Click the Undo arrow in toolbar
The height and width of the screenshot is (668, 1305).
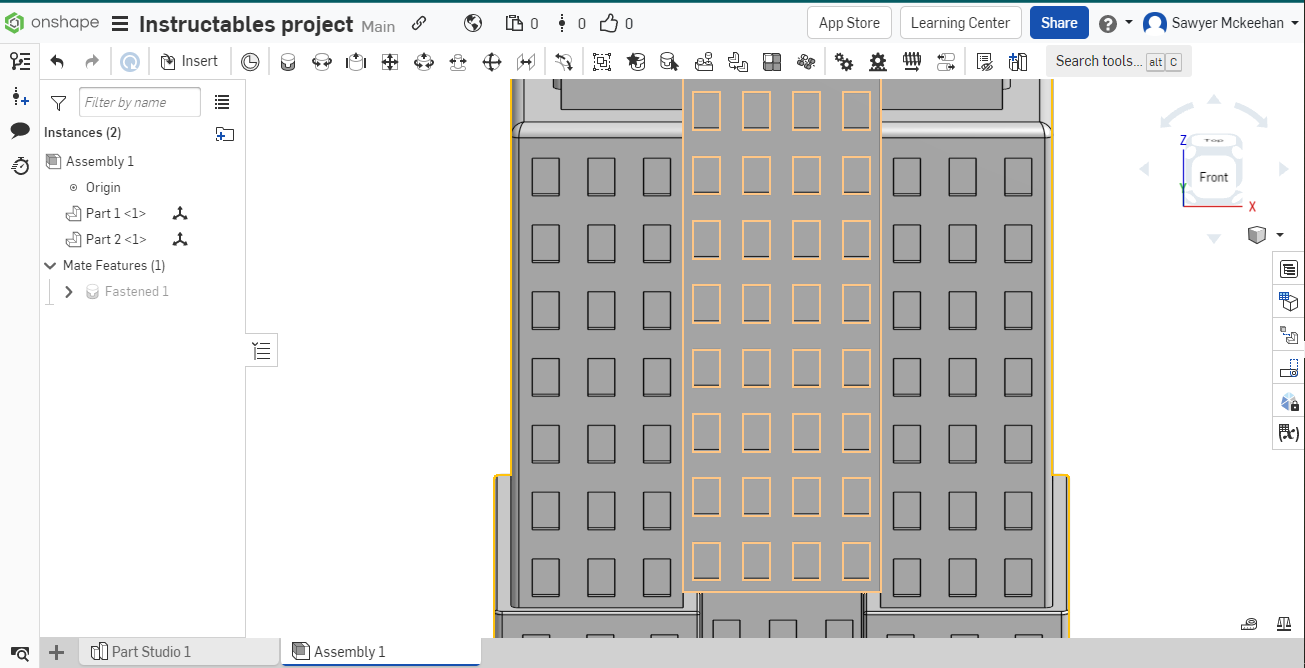tap(57, 62)
